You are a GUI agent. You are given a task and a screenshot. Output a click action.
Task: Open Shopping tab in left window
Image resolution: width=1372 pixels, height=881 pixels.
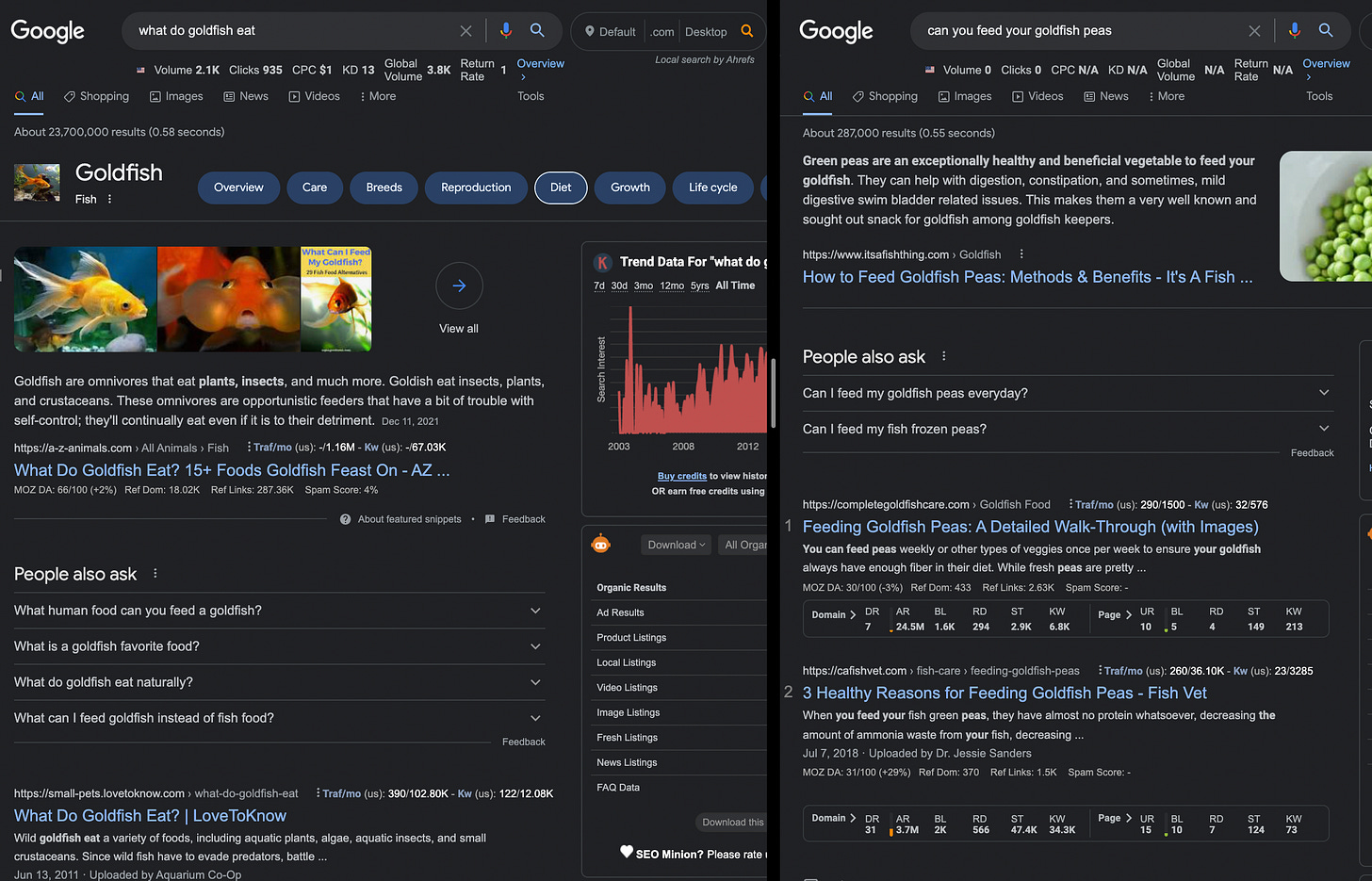tap(96, 96)
